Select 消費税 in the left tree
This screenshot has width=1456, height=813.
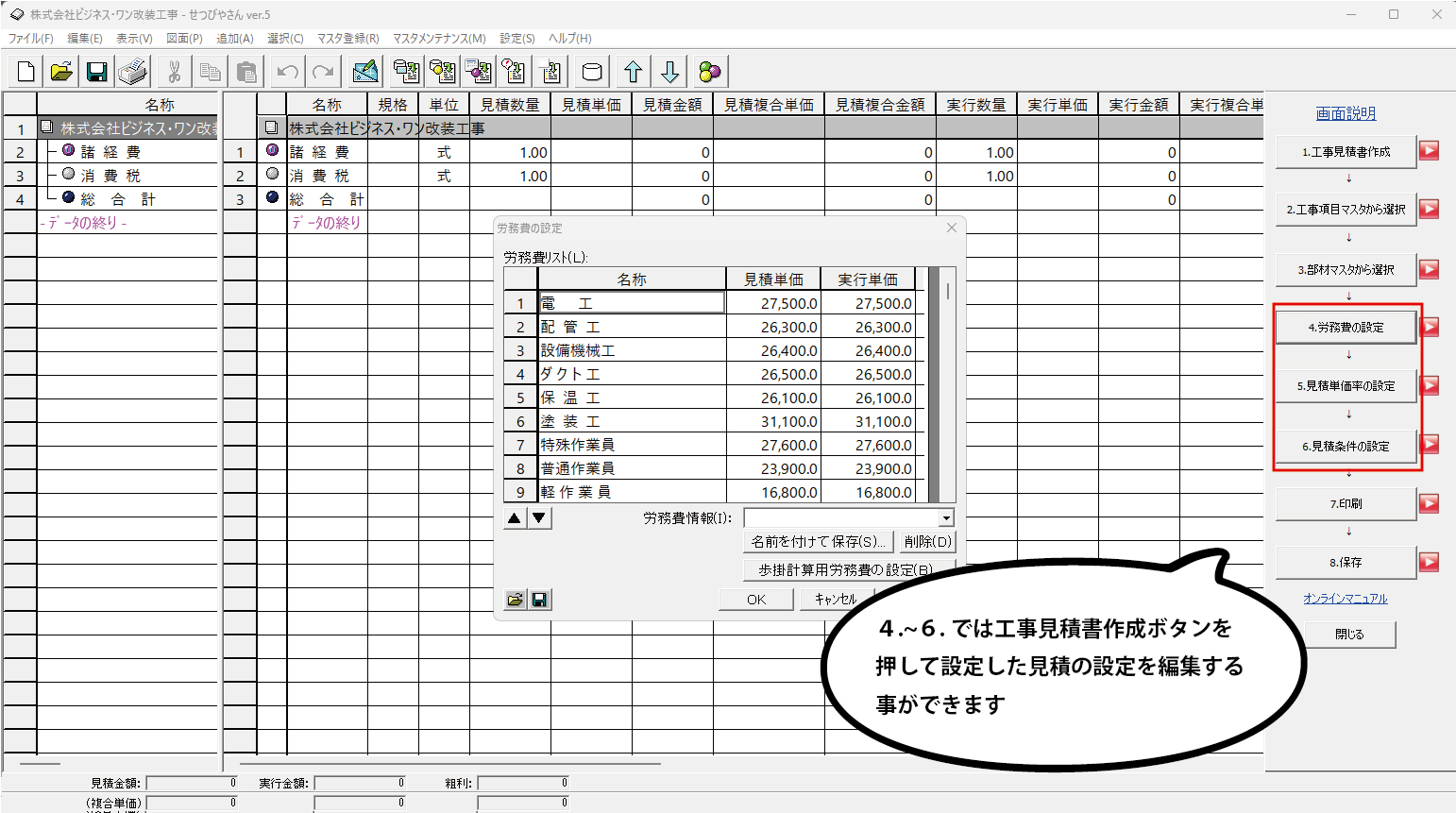click(x=110, y=176)
